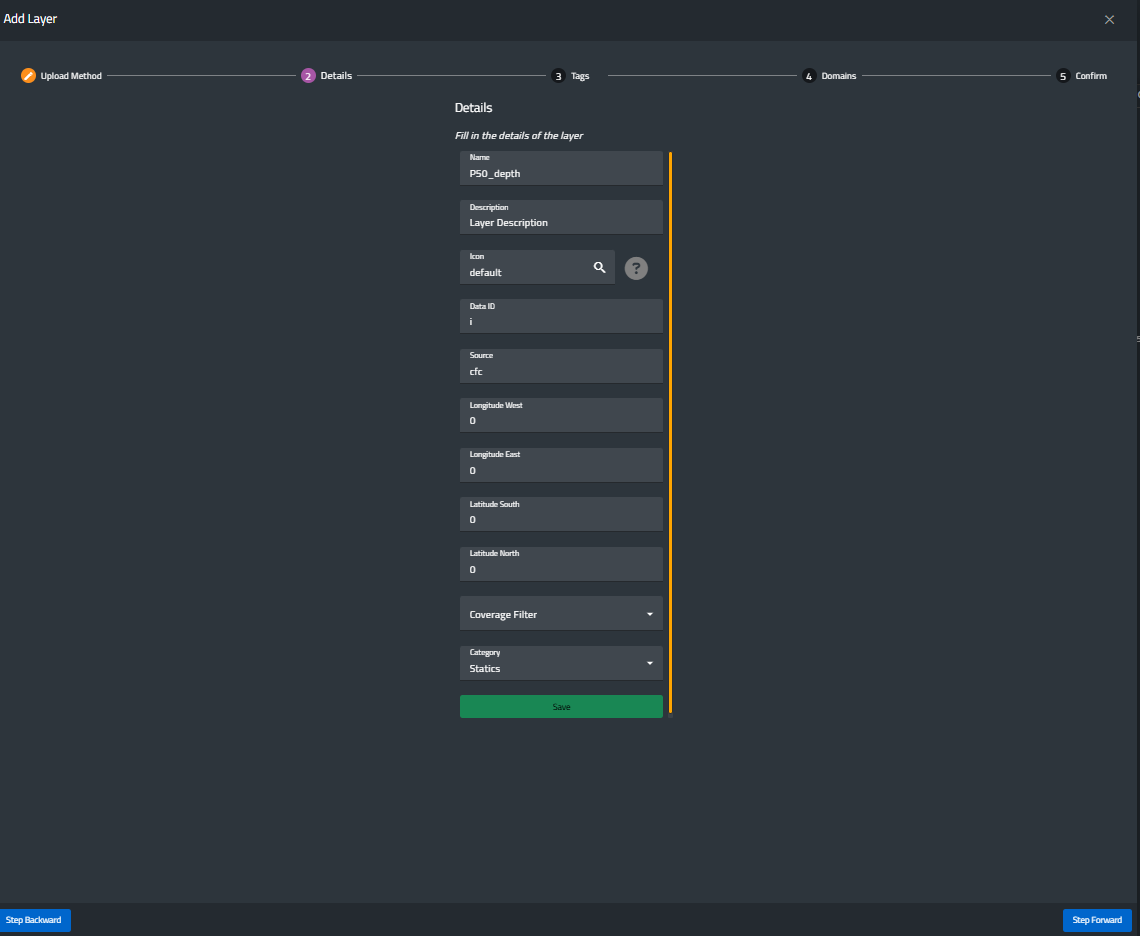Click the Source field containing cfc

[x=561, y=371]
